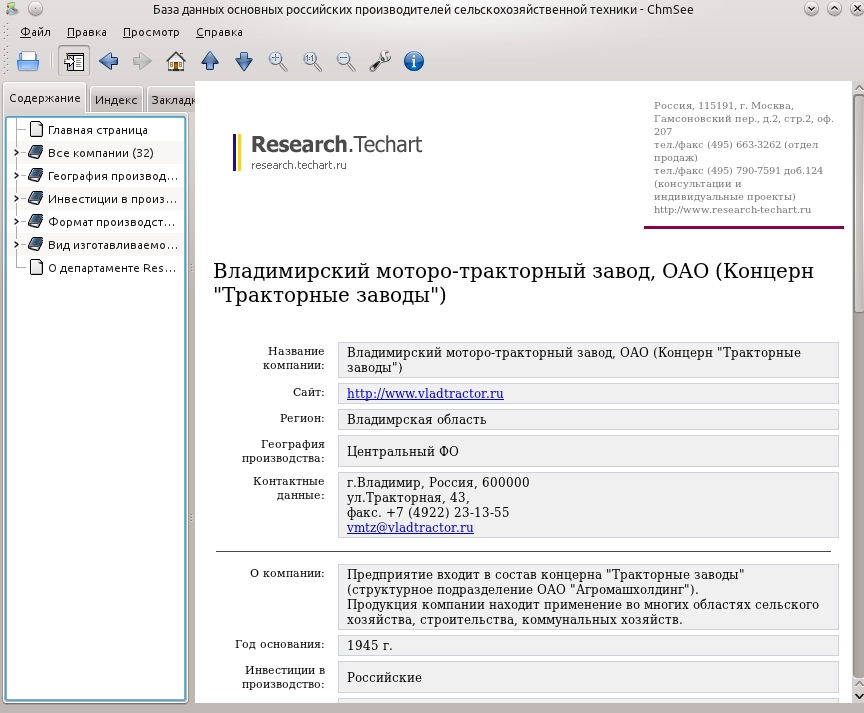Expand the Все компании (32) node
The width and height of the screenshot is (864, 713).
16,153
